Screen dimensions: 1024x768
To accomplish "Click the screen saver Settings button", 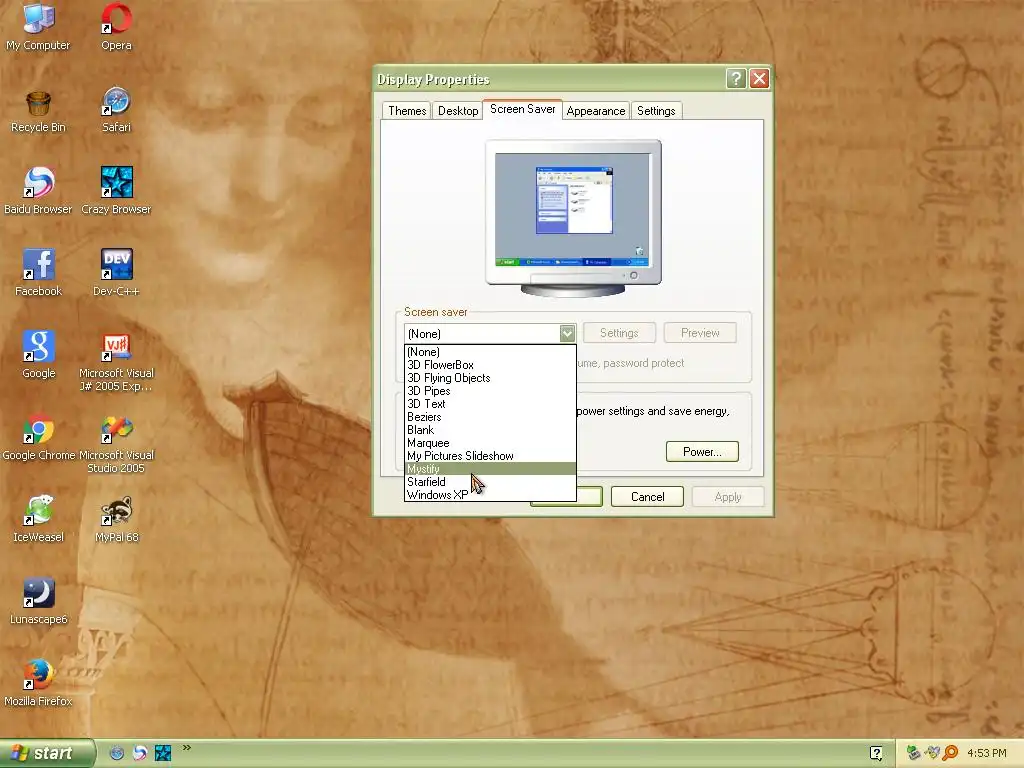I will click(x=619, y=333).
